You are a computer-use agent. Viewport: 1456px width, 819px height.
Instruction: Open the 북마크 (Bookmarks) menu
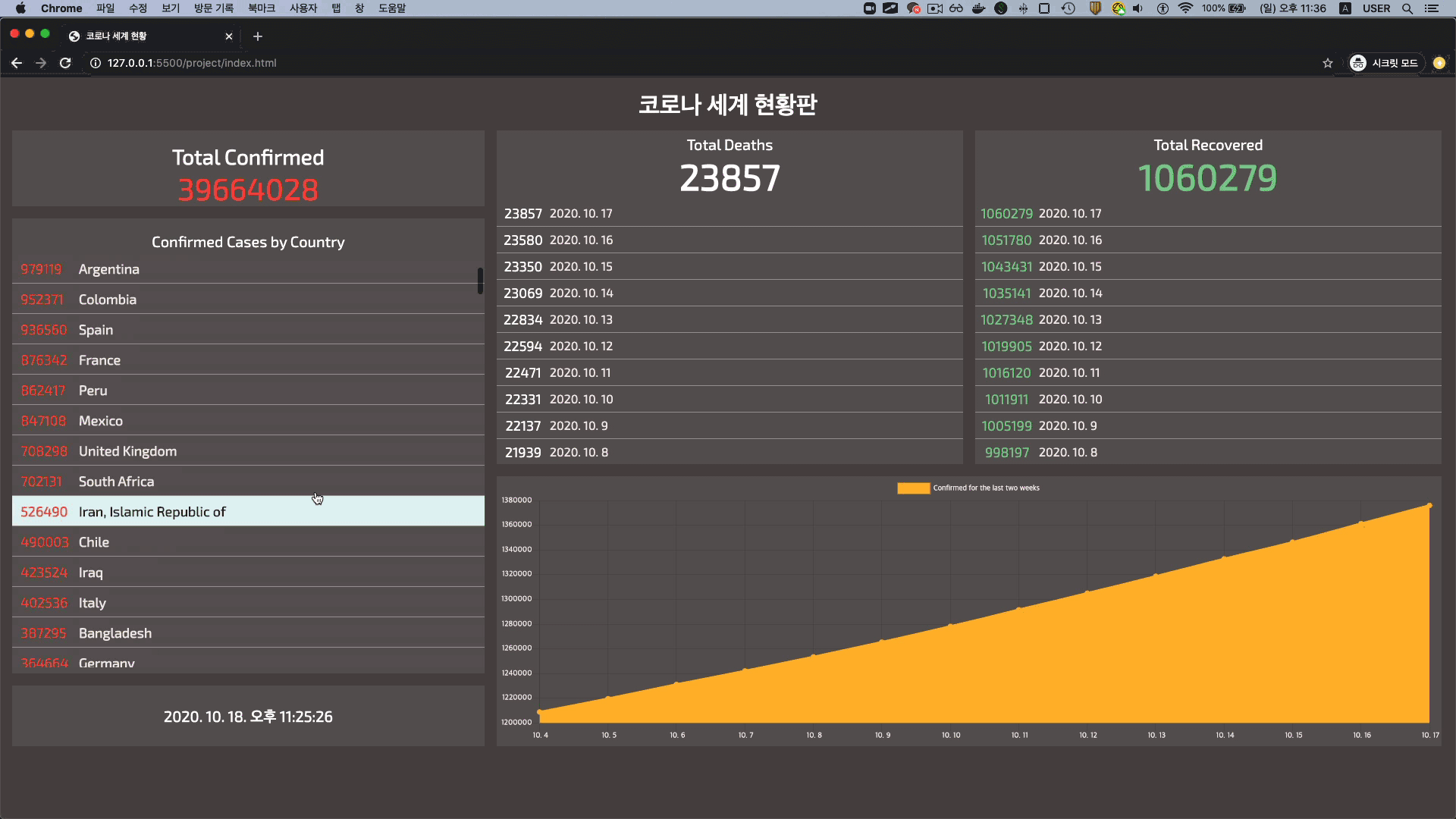(261, 8)
